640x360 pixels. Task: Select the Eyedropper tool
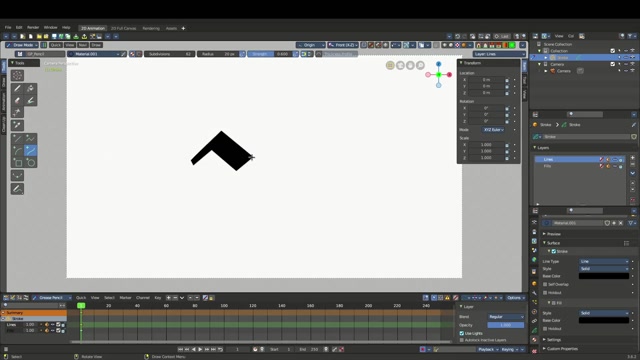click(x=17, y=125)
